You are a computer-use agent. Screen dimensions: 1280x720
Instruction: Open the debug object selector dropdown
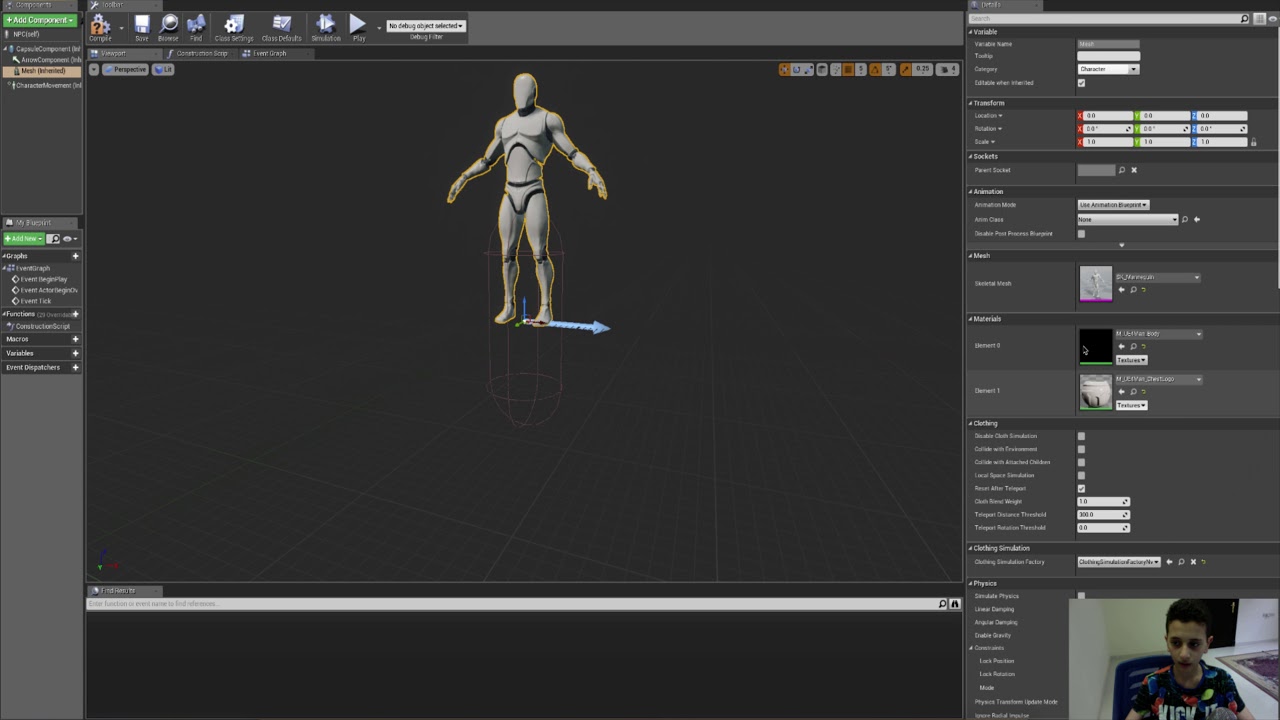tap(426, 25)
